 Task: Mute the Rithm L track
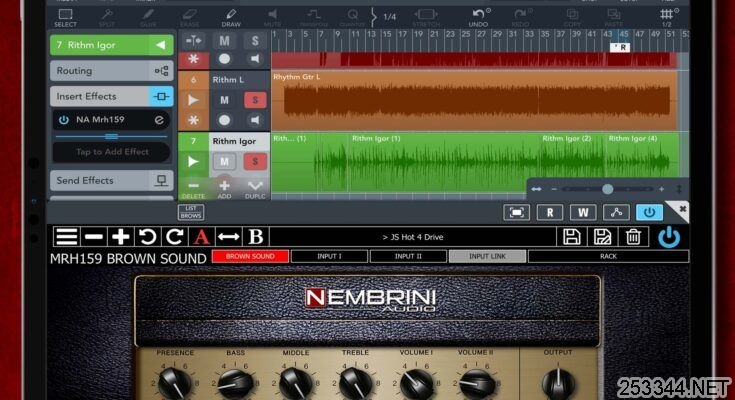pyautogui.click(x=225, y=100)
